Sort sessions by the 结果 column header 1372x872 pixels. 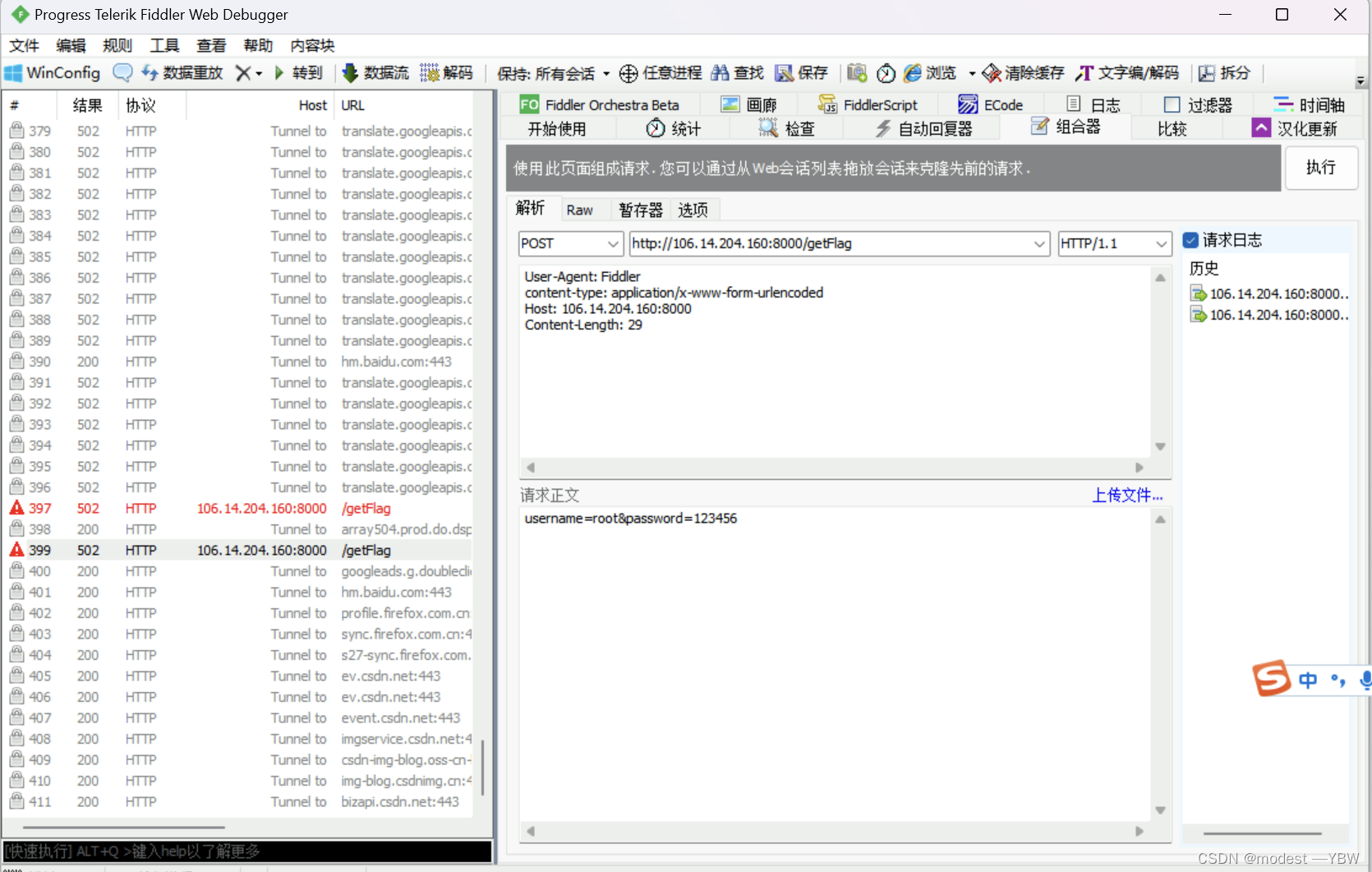(x=87, y=105)
